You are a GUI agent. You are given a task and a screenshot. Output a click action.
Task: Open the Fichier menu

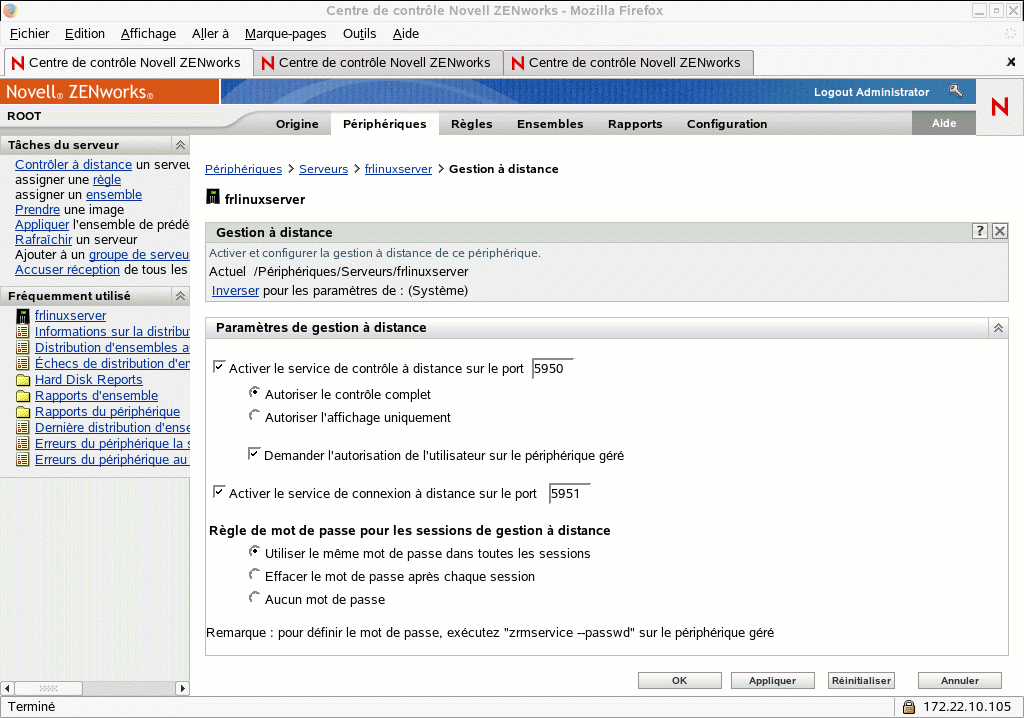29,34
